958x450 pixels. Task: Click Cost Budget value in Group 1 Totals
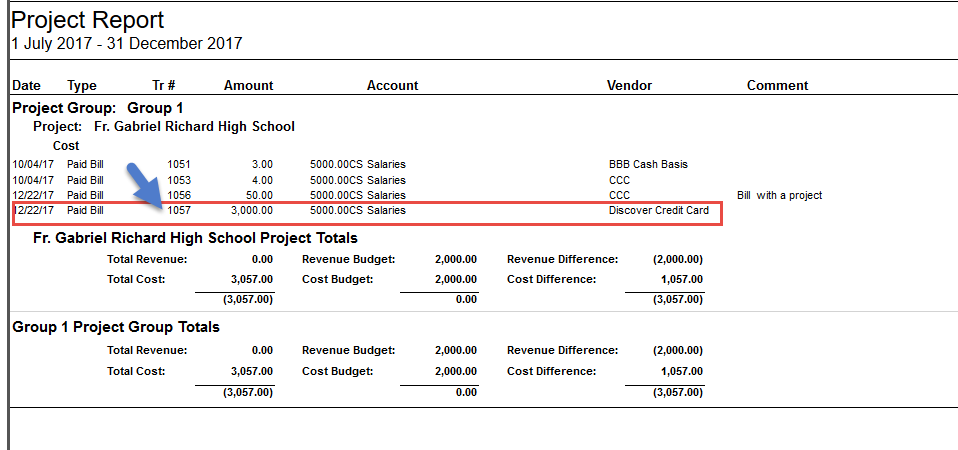tap(456, 371)
